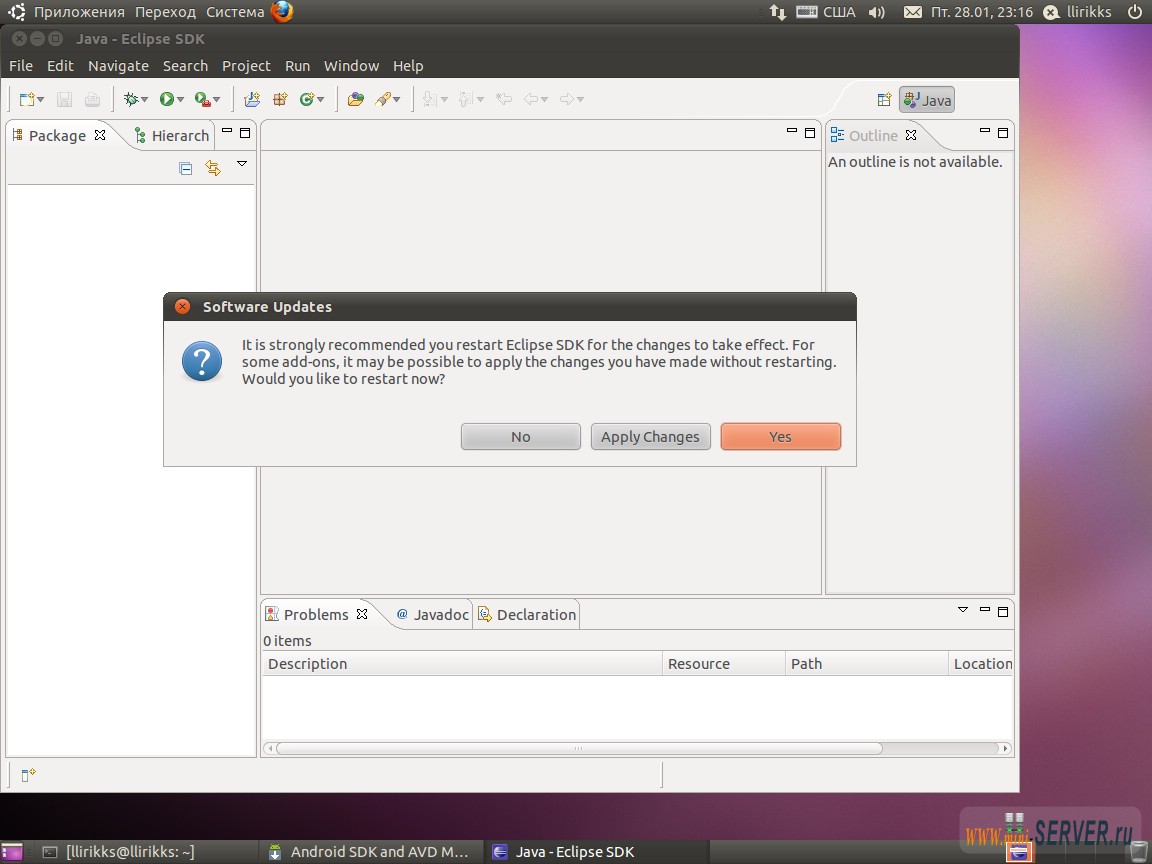Click the fast view icon in status bar

(28, 775)
